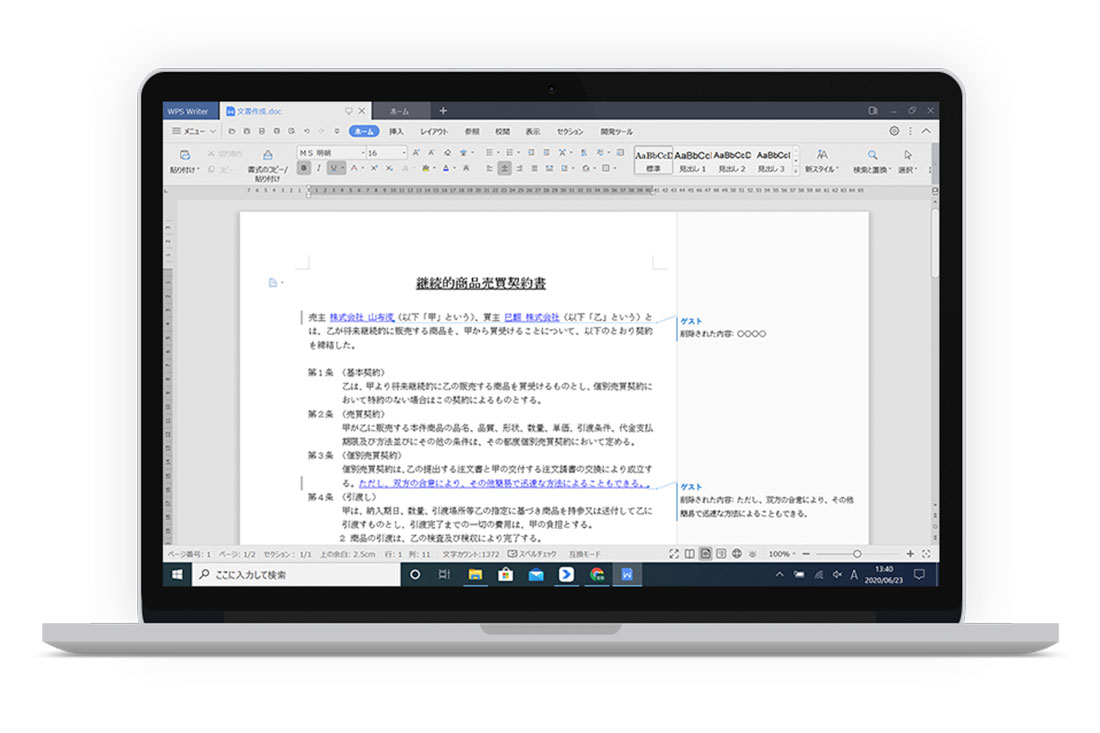Select left alignment button
This screenshot has height=733, width=1100.
490,168
